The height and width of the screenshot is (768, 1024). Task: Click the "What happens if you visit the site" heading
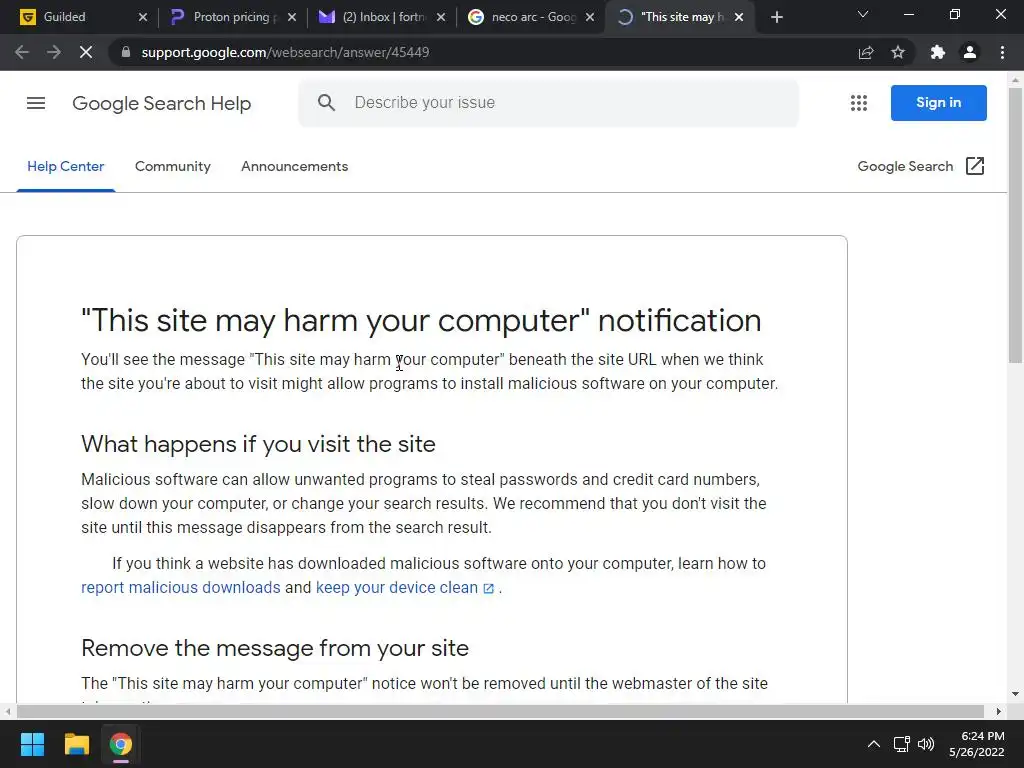[258, 444]
